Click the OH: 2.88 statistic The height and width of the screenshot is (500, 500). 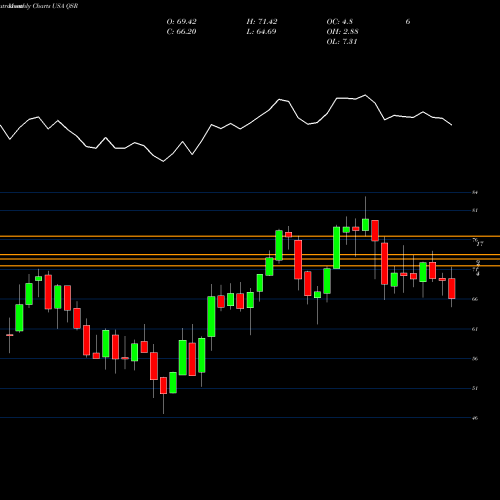[x=342, y=32]
